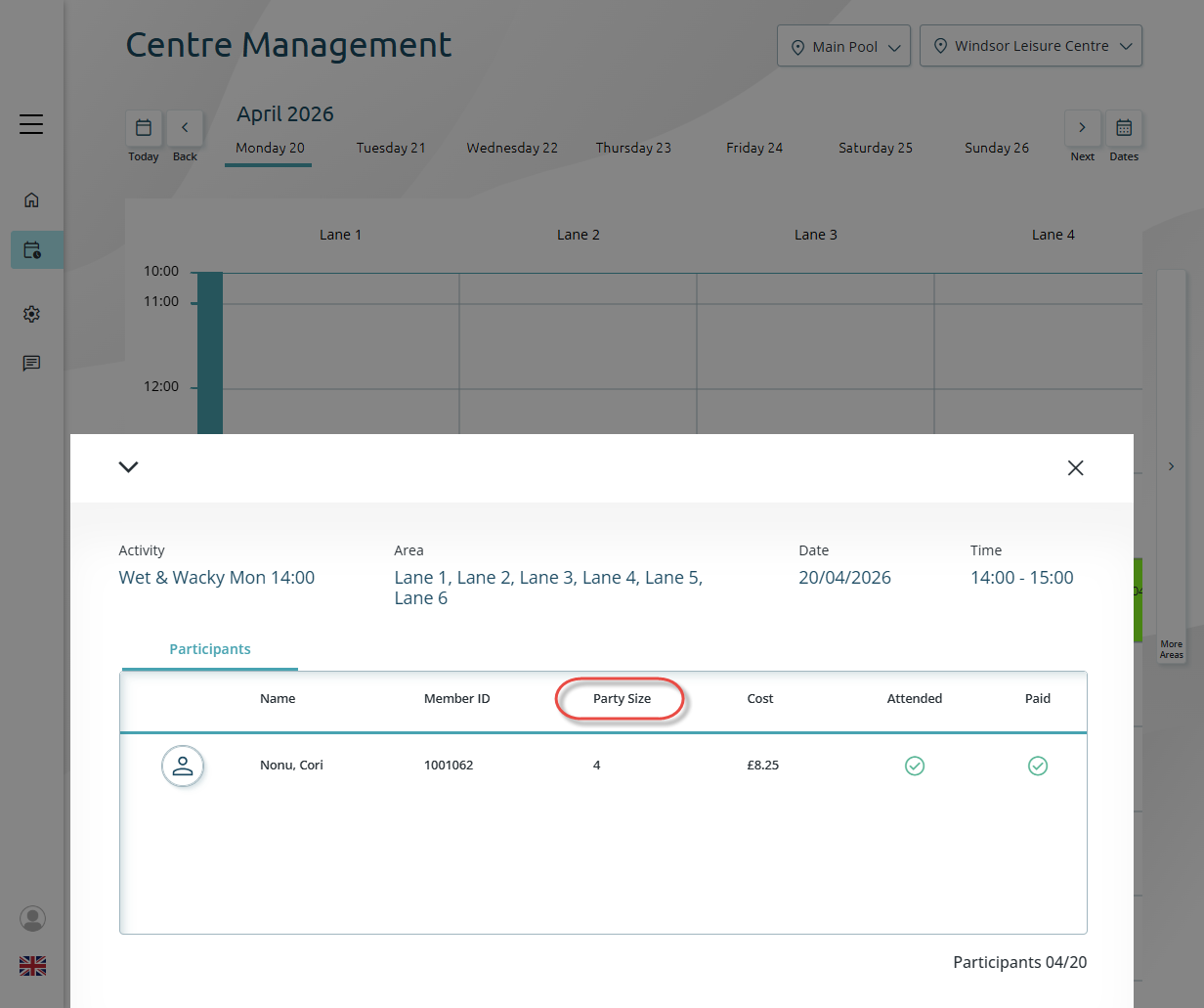Close the booking details panel
The image size is (1204, 1008).
click(x=1076, y=468)
